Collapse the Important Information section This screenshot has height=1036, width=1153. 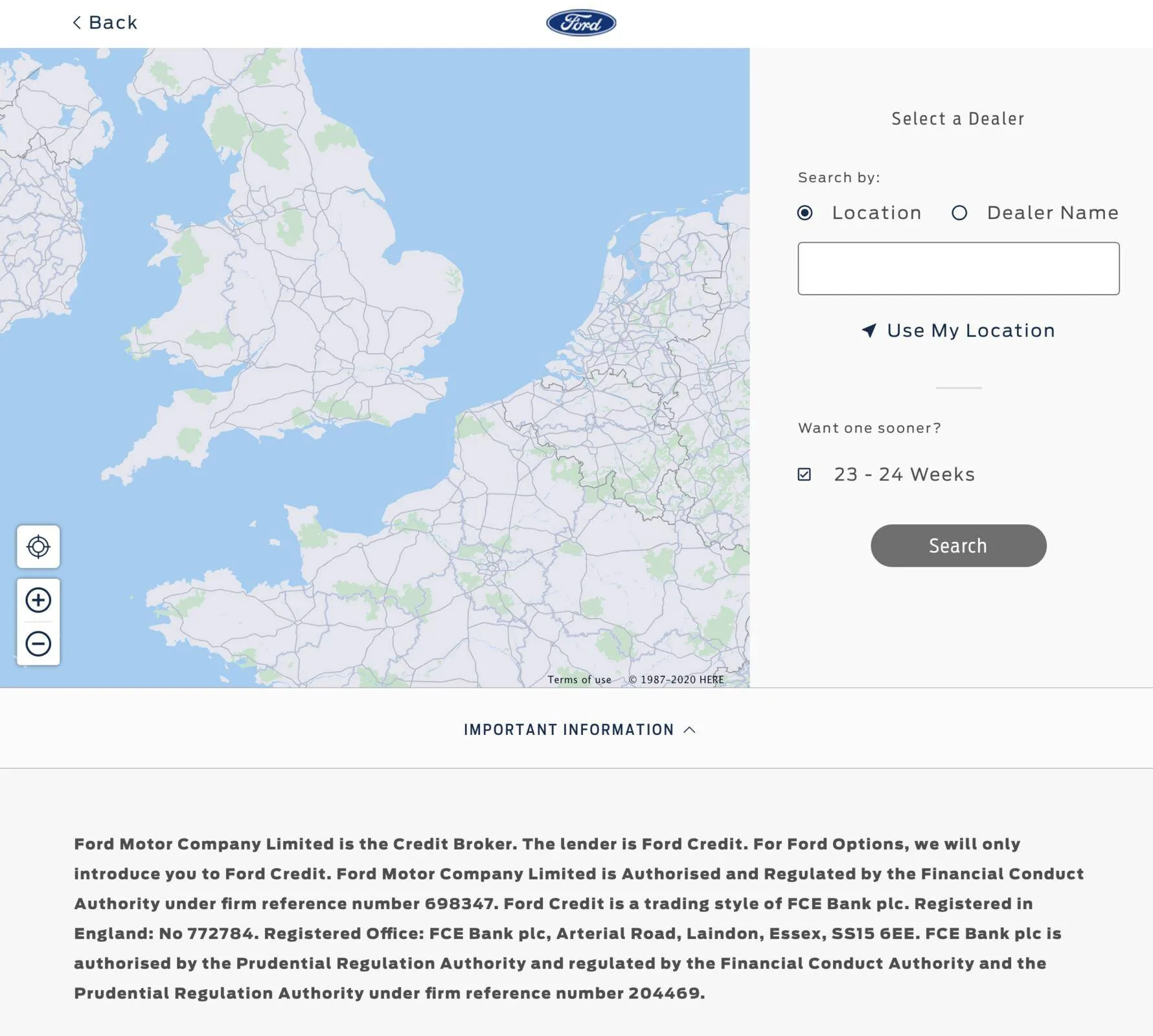(580, 730)
